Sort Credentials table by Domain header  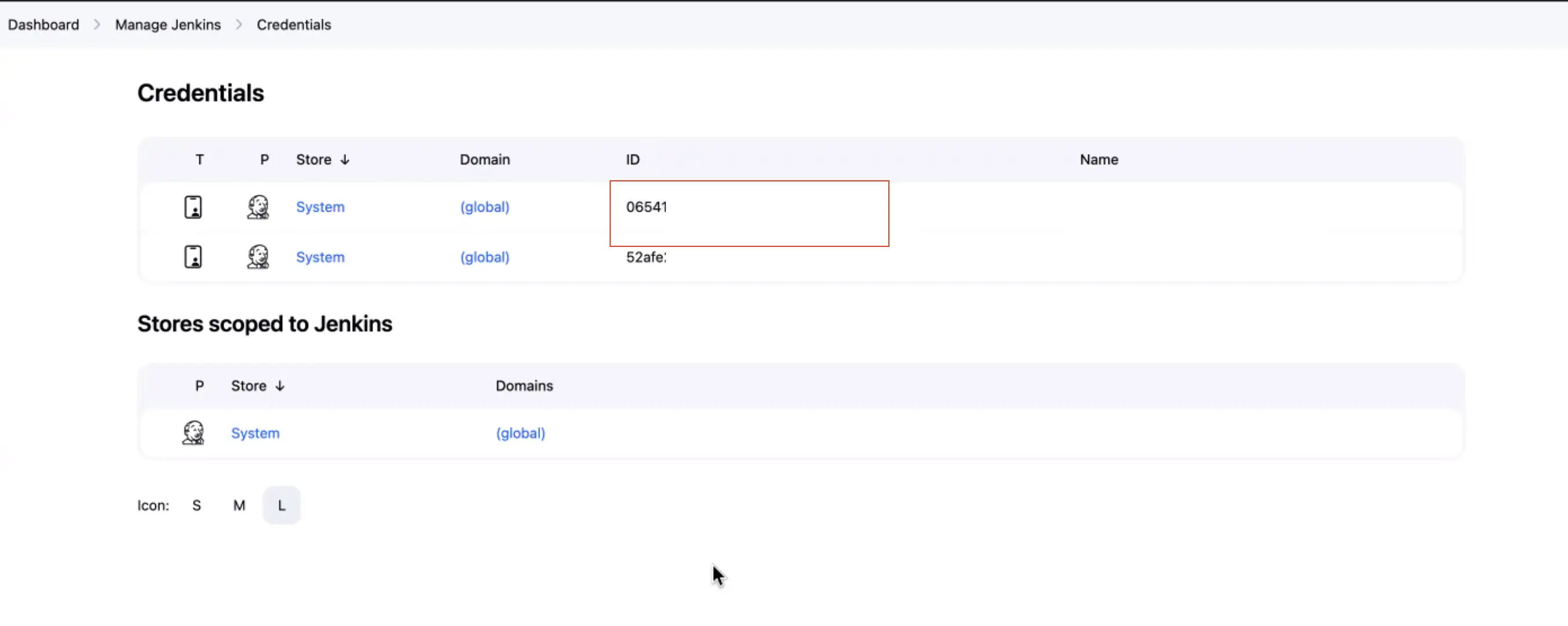(484, 159)
